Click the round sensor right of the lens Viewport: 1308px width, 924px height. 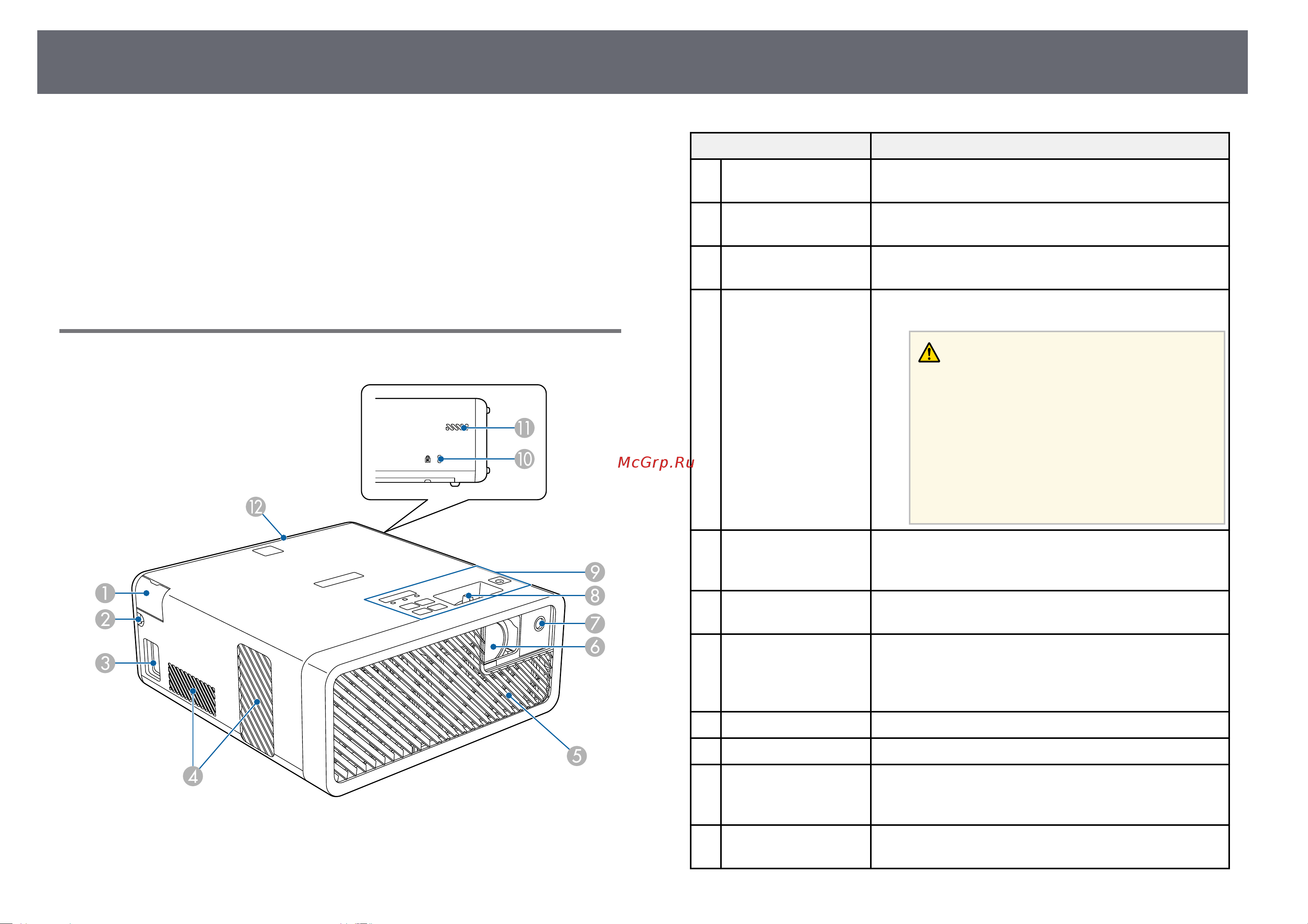pyautogui.click(x=540, y=624)
